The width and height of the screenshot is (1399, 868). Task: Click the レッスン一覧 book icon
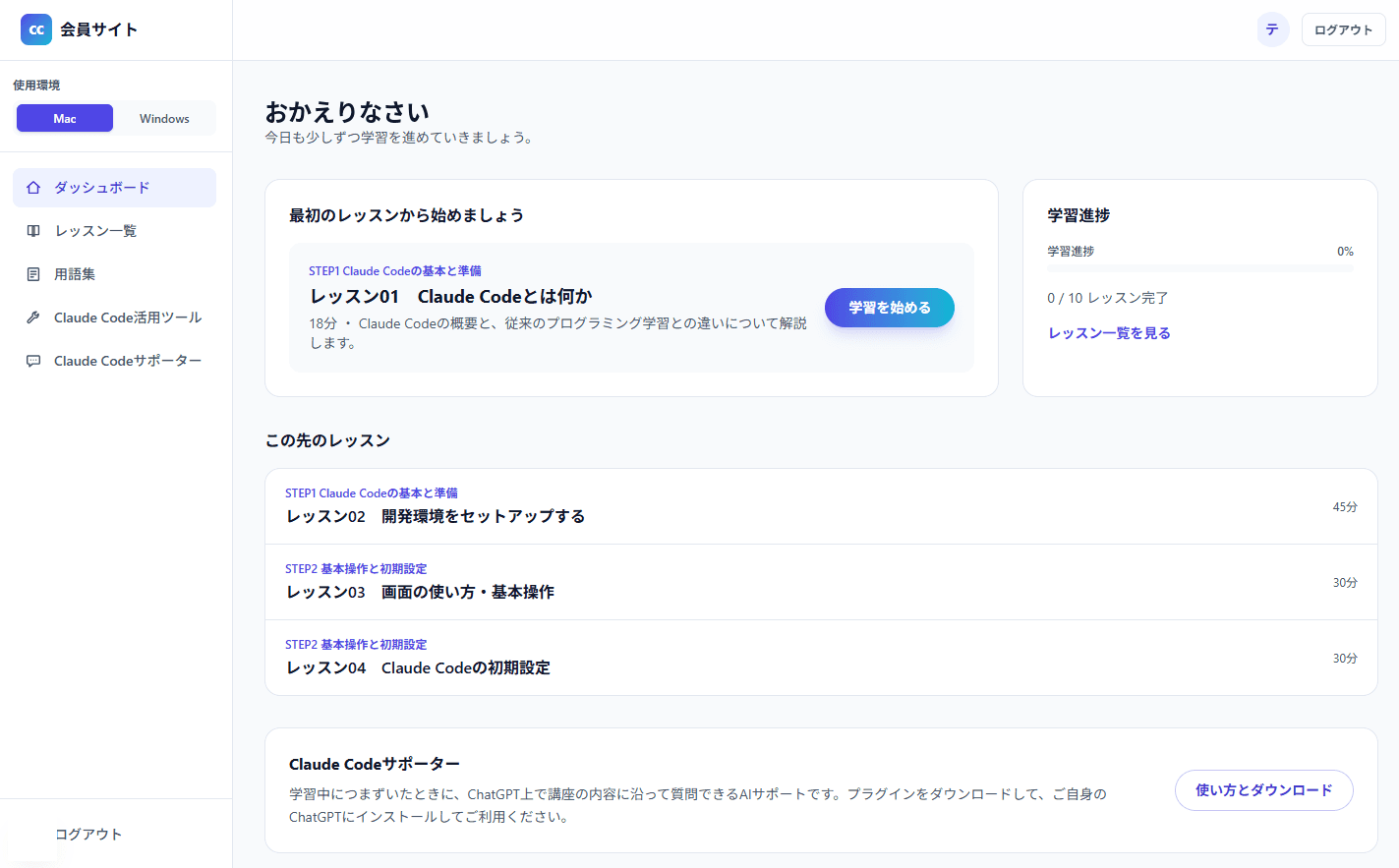[33, 231]
